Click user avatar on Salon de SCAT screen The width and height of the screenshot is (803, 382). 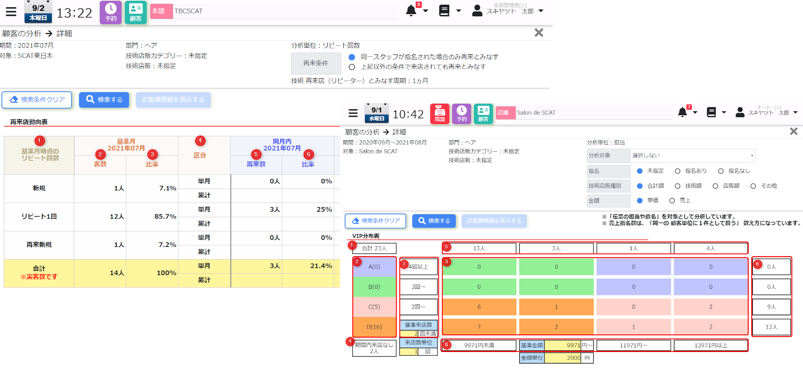(x=740, y=113)
